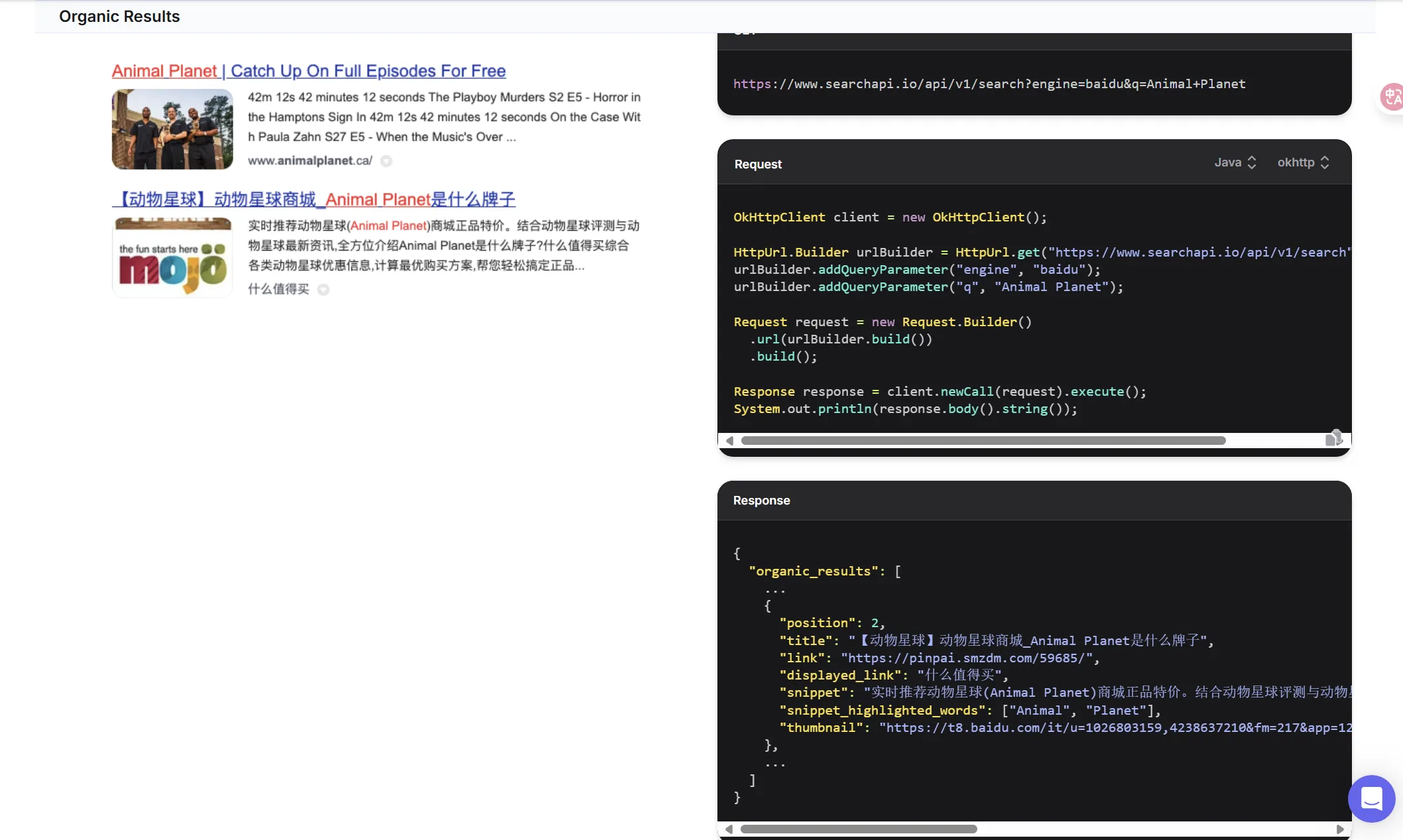The width and height of the screenshot is (1403, 840).
Task: Click www.animalplanet.ca displayed link
Action: [310, 161]
